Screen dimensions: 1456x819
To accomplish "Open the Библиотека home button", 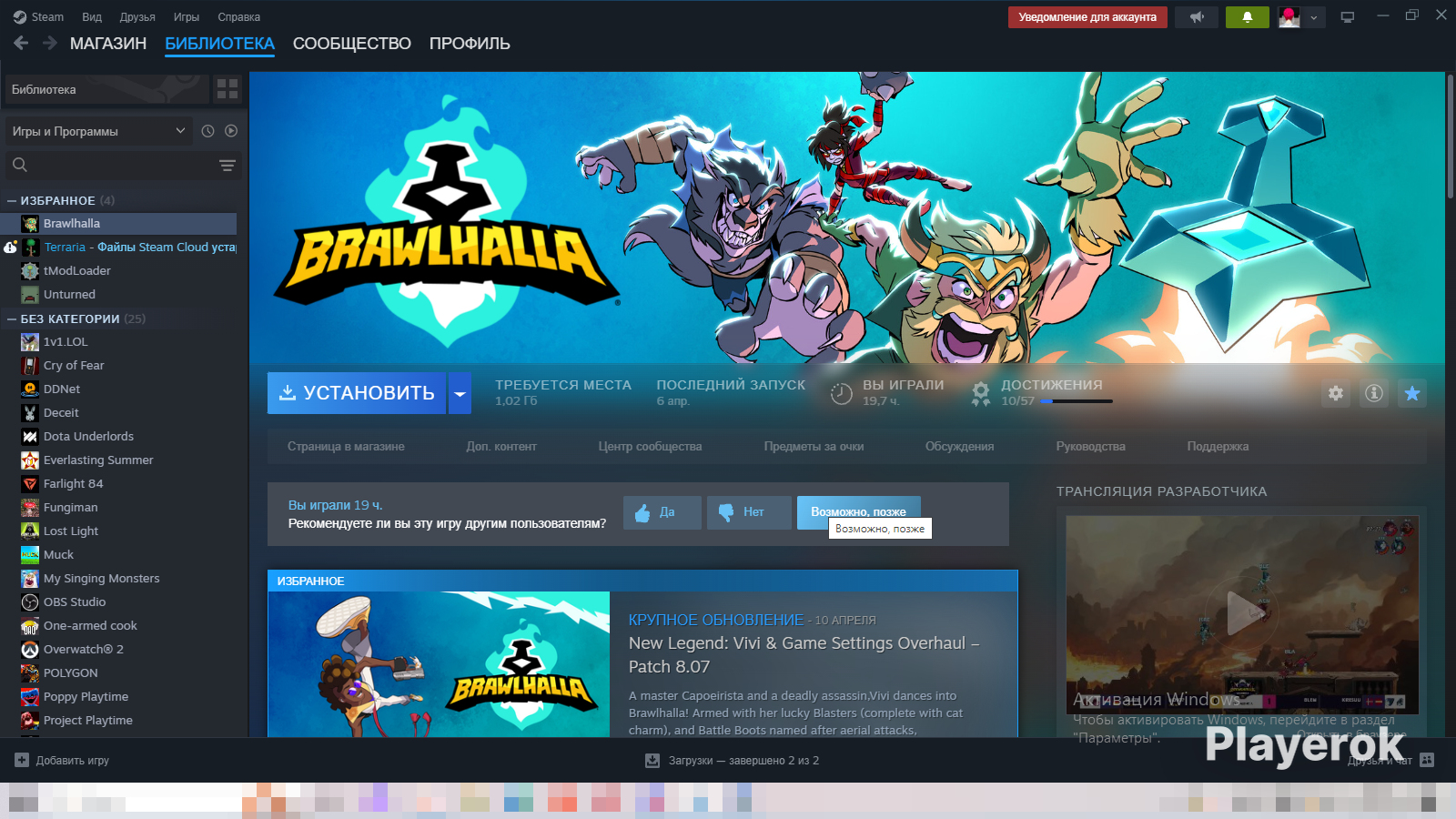I will [106, 89].
